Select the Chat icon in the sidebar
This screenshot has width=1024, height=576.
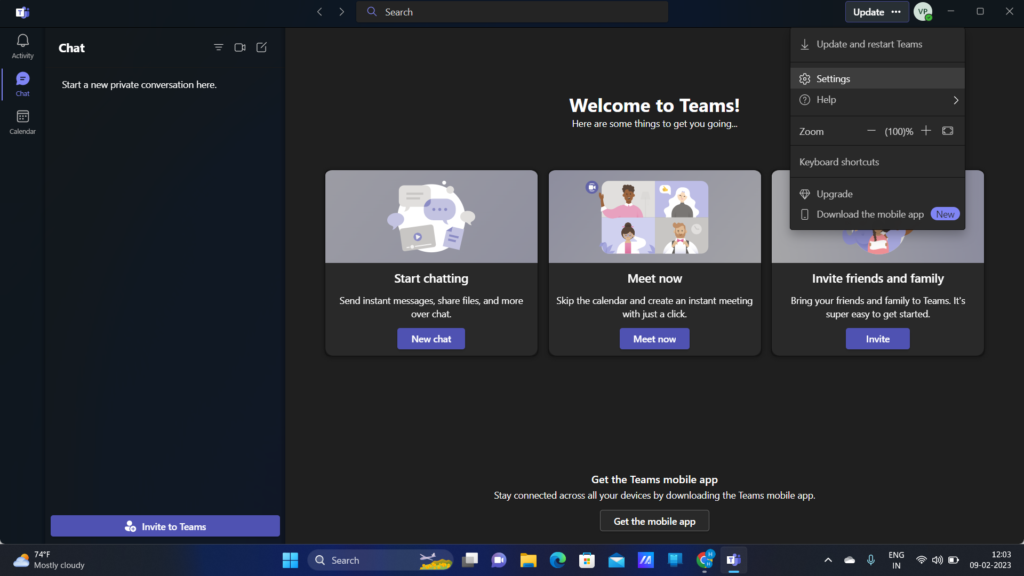point(22,84)
